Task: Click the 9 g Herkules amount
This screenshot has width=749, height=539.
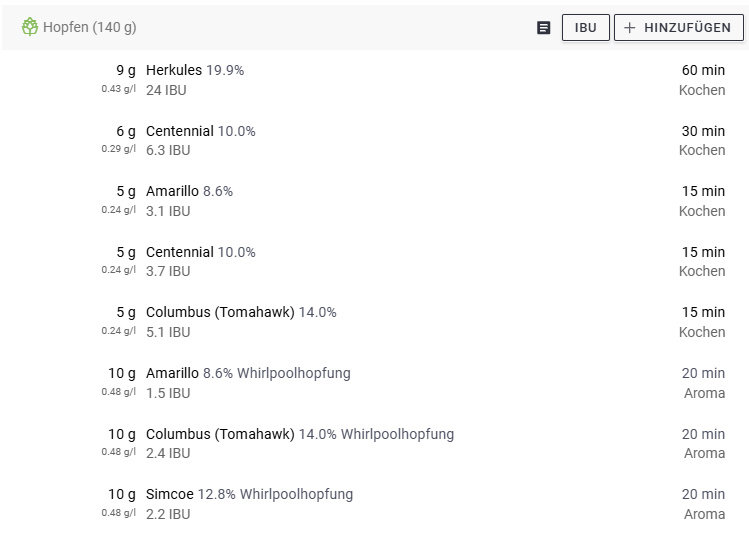Action: (x=125, y=71)
